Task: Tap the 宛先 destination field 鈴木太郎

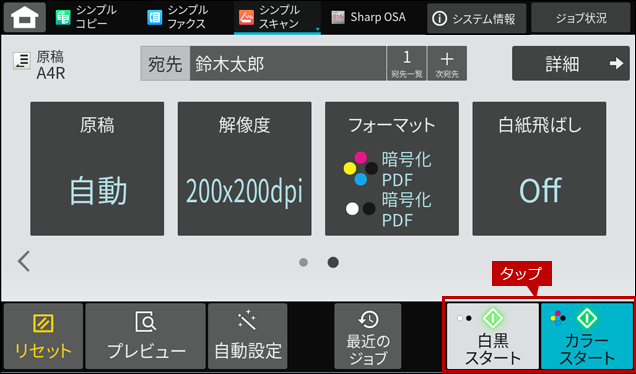Action: point(288,63)
